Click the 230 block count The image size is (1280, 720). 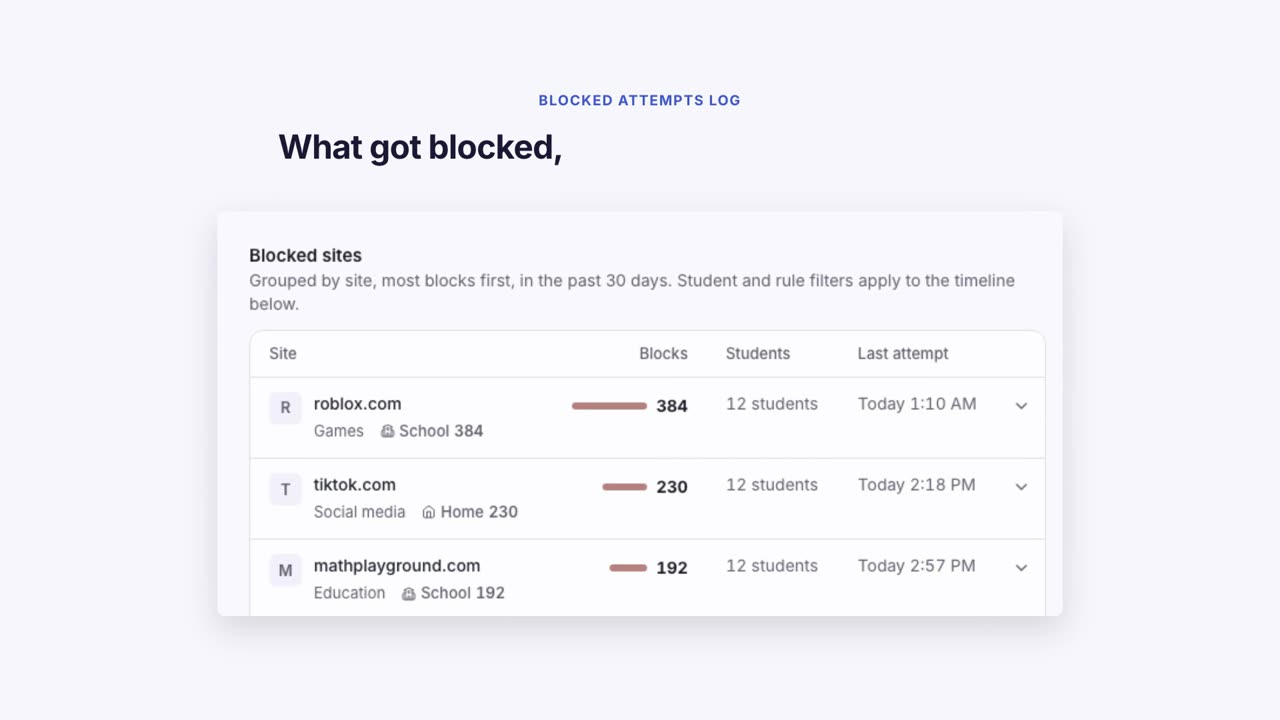(x=672, y=487)
